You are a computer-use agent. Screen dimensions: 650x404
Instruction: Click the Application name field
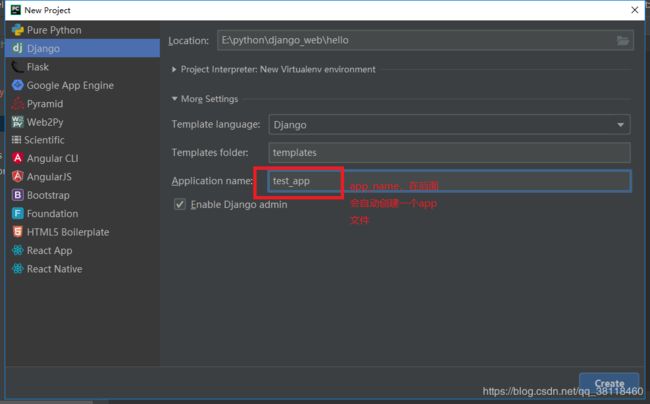(449, 181)
